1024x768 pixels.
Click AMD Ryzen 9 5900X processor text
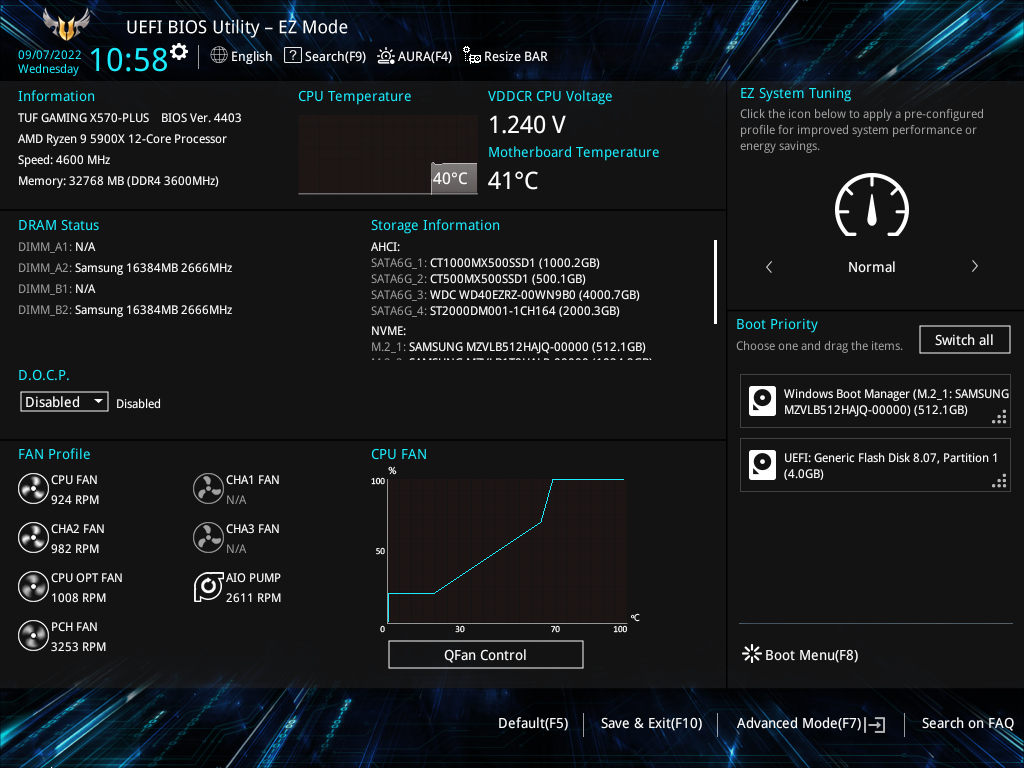[122, 139]
